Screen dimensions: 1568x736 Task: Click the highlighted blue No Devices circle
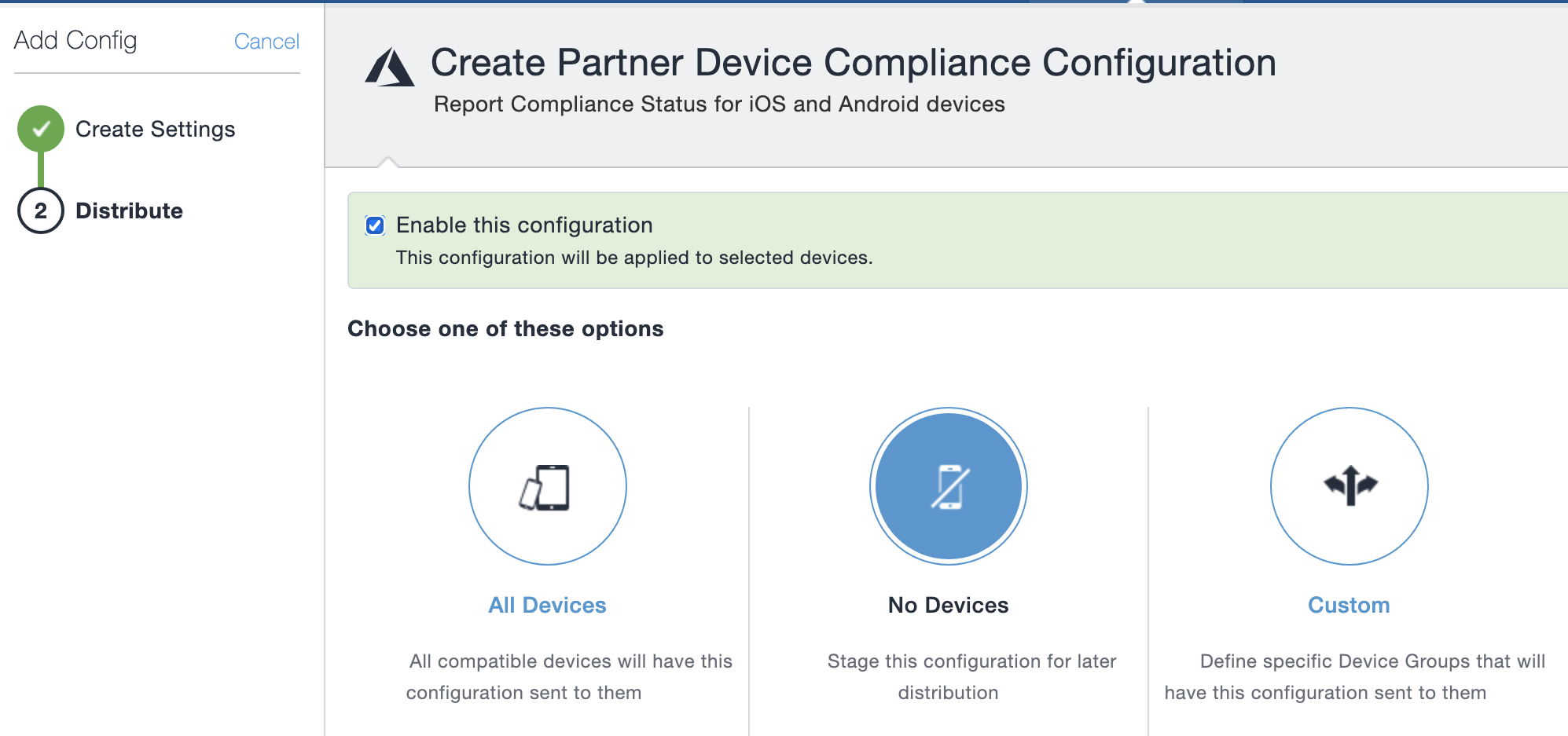point(949,486)
